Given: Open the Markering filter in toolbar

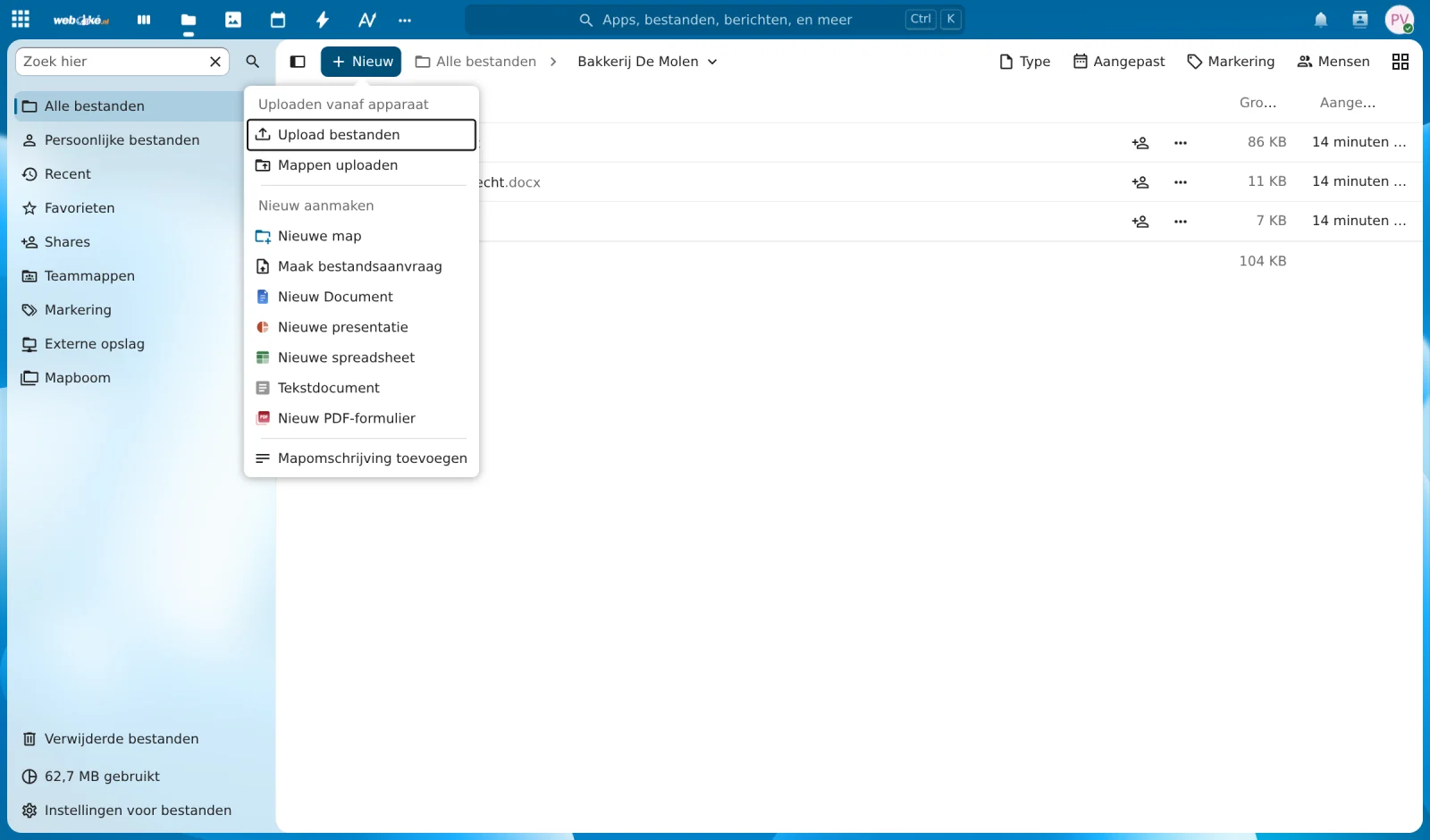Looking at the screenshot, I should click(1231, 62).
